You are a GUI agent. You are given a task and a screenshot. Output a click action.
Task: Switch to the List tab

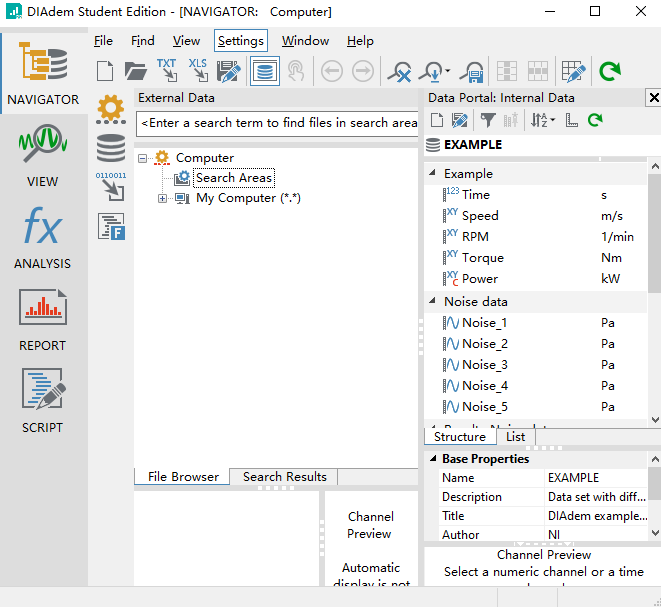[x=515, y=437]
